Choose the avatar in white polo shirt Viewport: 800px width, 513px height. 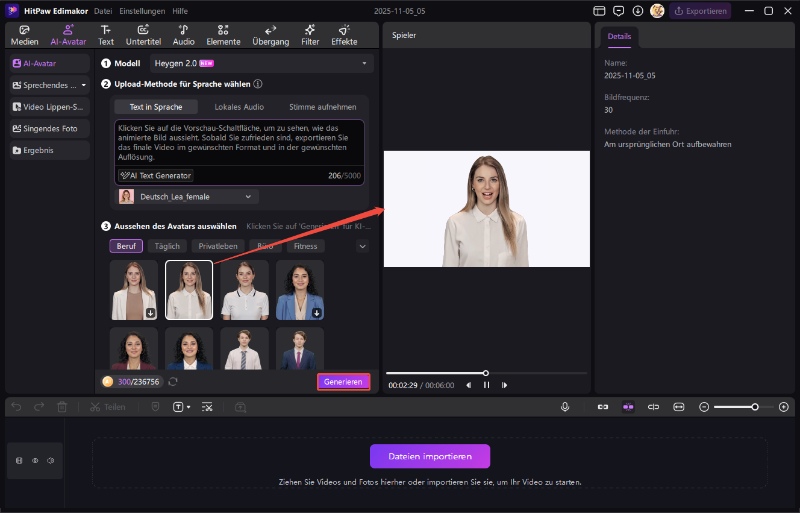(244, 290)
